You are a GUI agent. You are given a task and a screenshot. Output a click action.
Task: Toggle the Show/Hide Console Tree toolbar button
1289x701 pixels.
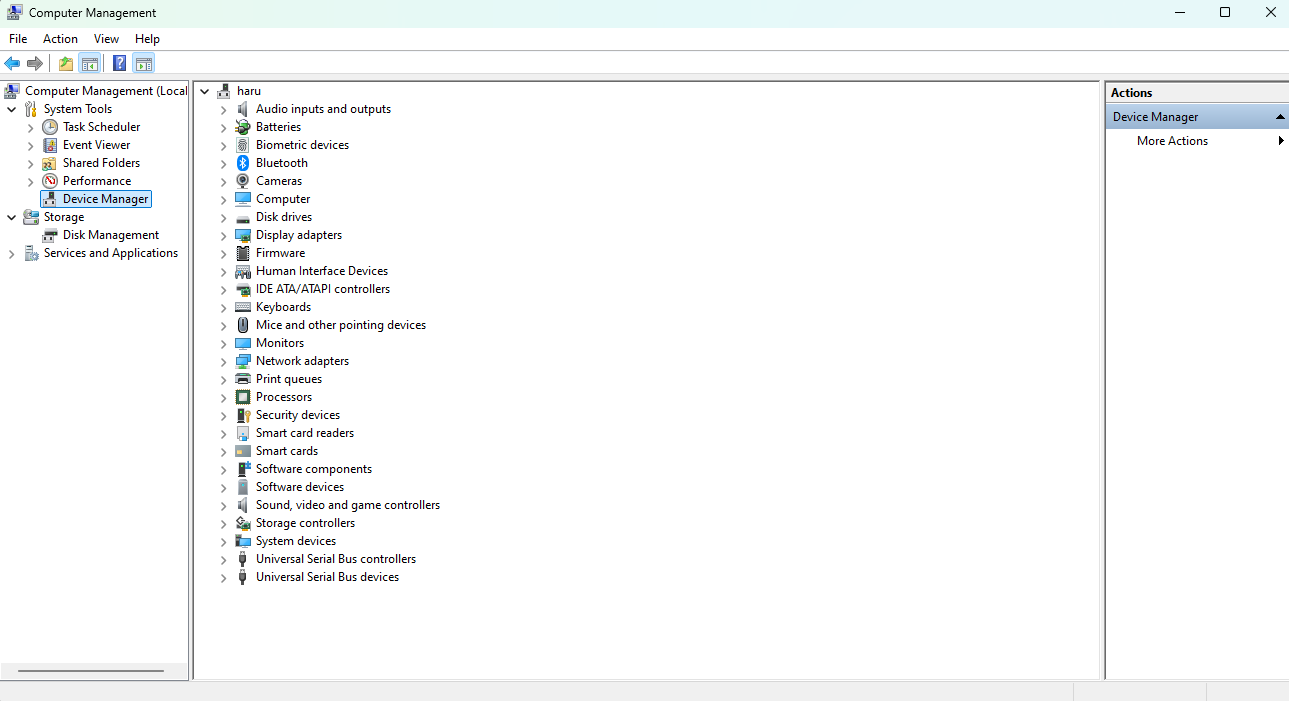(90, 64)
